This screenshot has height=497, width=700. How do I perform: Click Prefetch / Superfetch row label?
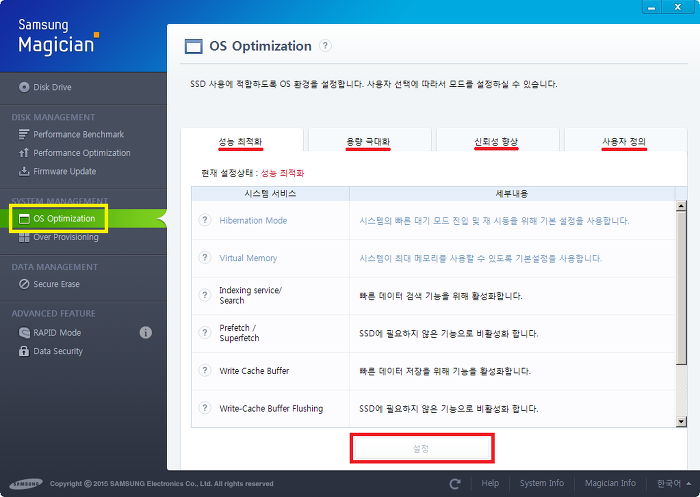coord(239,333)
